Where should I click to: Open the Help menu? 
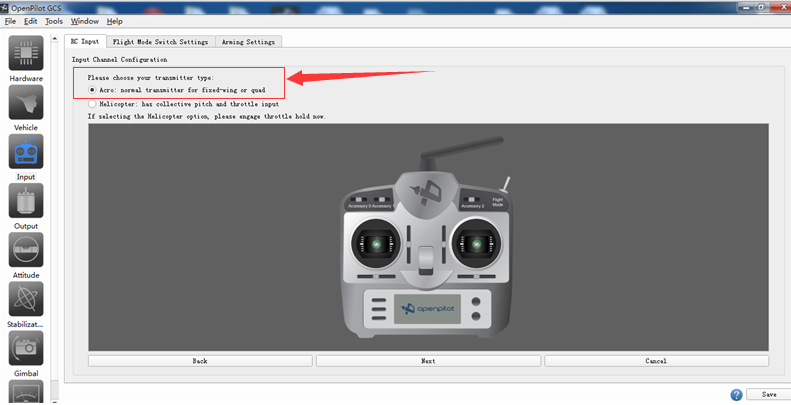115,21
